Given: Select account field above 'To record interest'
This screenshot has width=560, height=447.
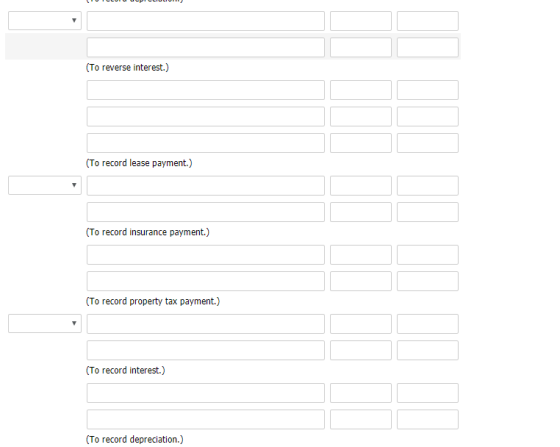Looking at the screenshot, I should (206, 350).
